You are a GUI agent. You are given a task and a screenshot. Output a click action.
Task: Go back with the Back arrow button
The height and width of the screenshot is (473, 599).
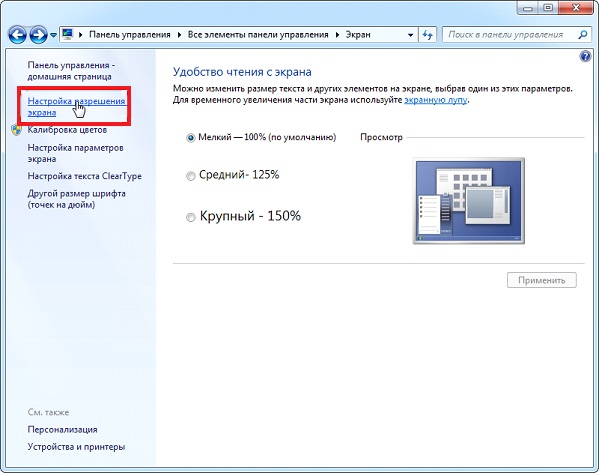[17, 35]
